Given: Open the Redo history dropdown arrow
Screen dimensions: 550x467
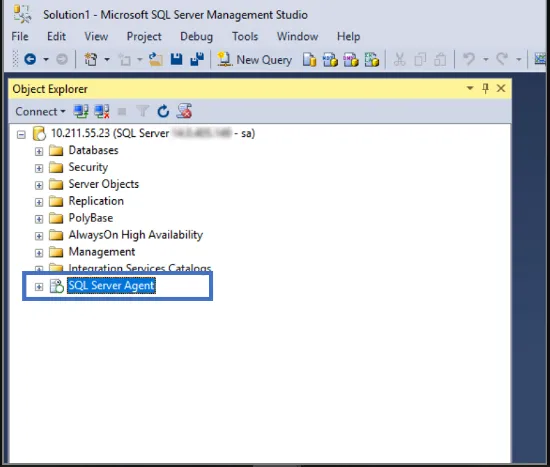Looking at the screenshot, I should click(518, 59).
